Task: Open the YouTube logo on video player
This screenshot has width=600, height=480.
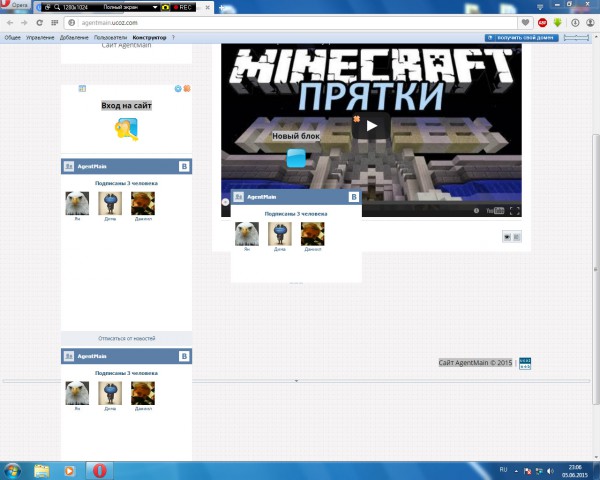Action: tap(495, 211)
